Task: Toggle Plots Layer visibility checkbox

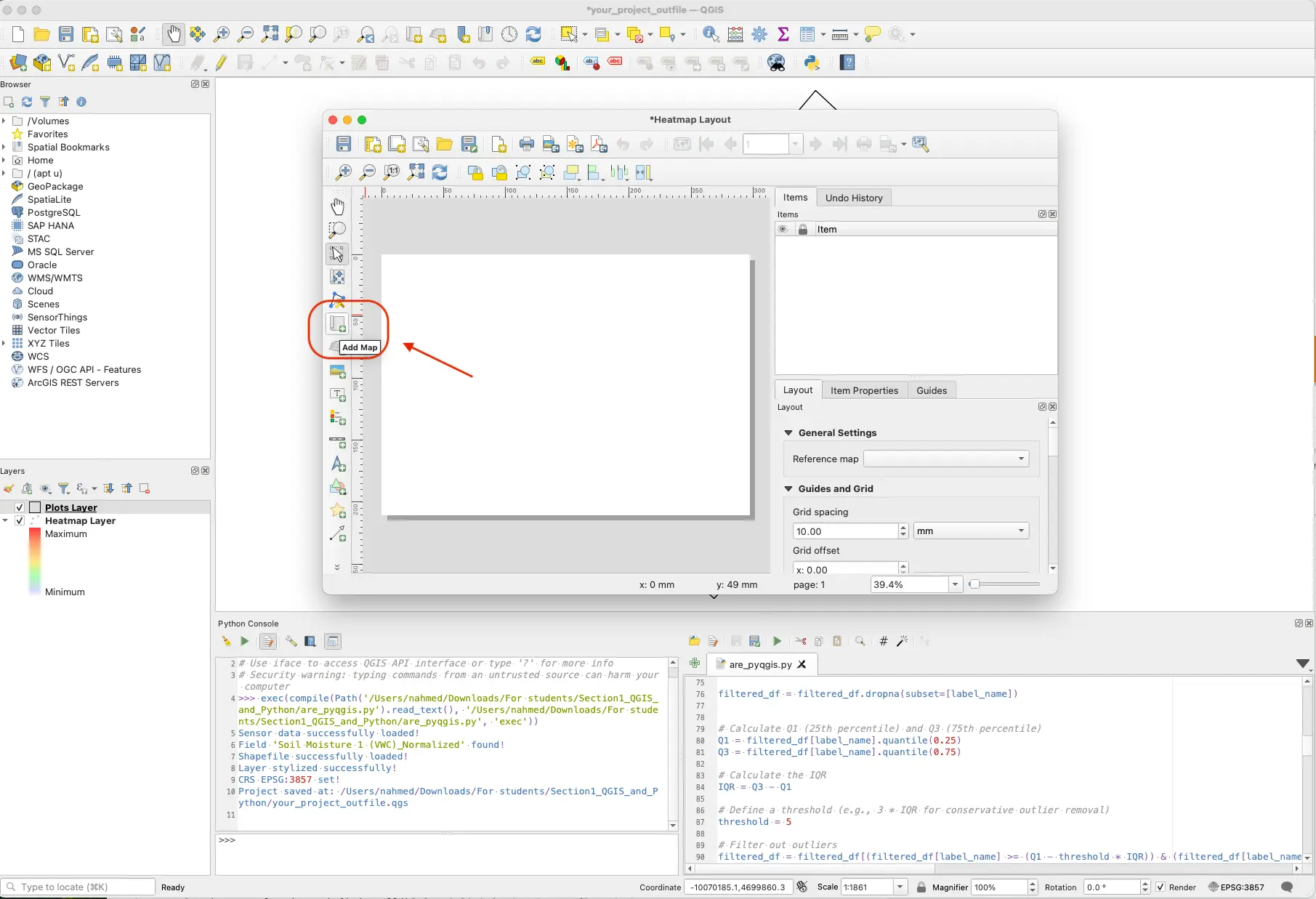Action: [20, 507]
